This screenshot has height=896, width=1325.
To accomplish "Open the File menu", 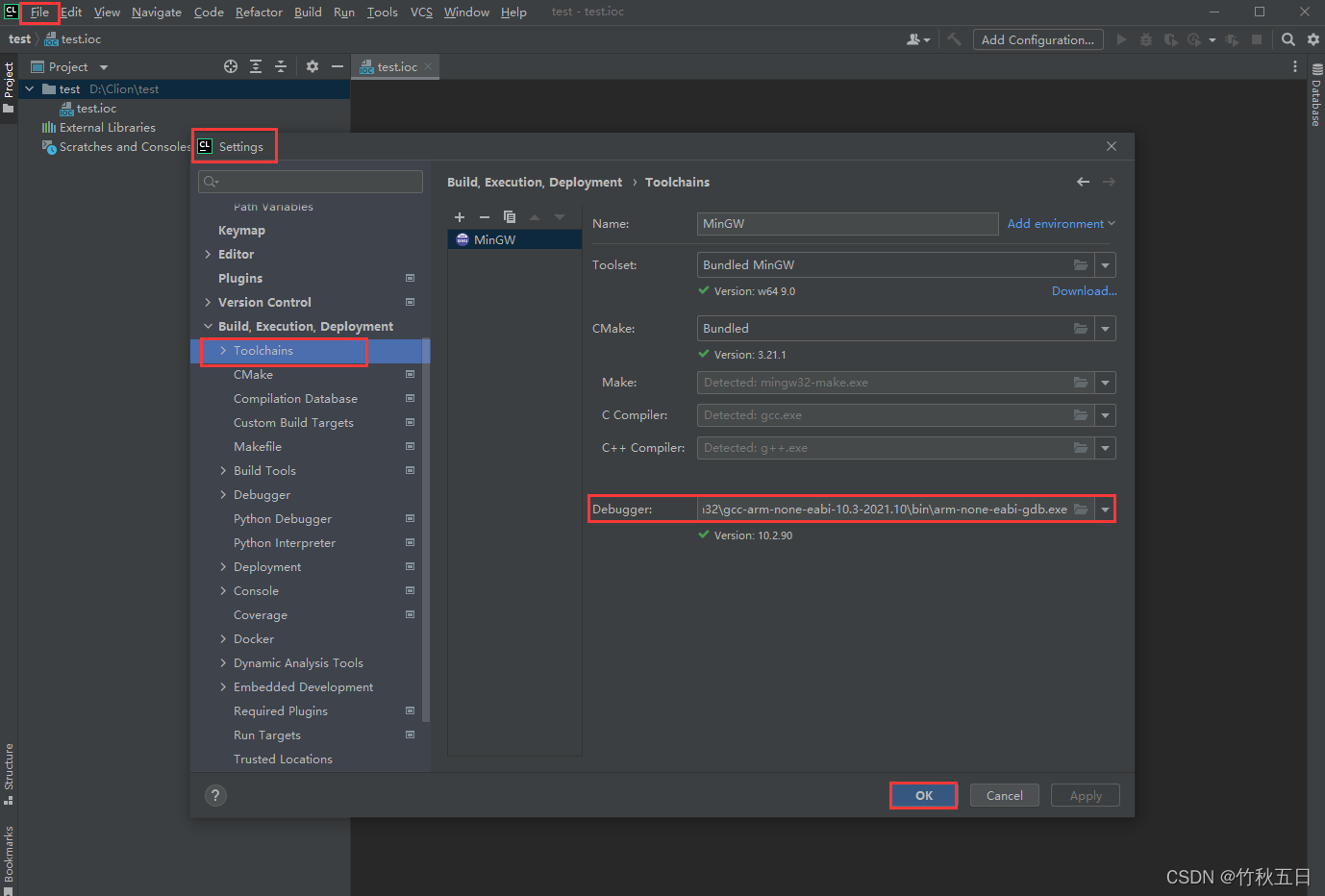I will (39, 12).
